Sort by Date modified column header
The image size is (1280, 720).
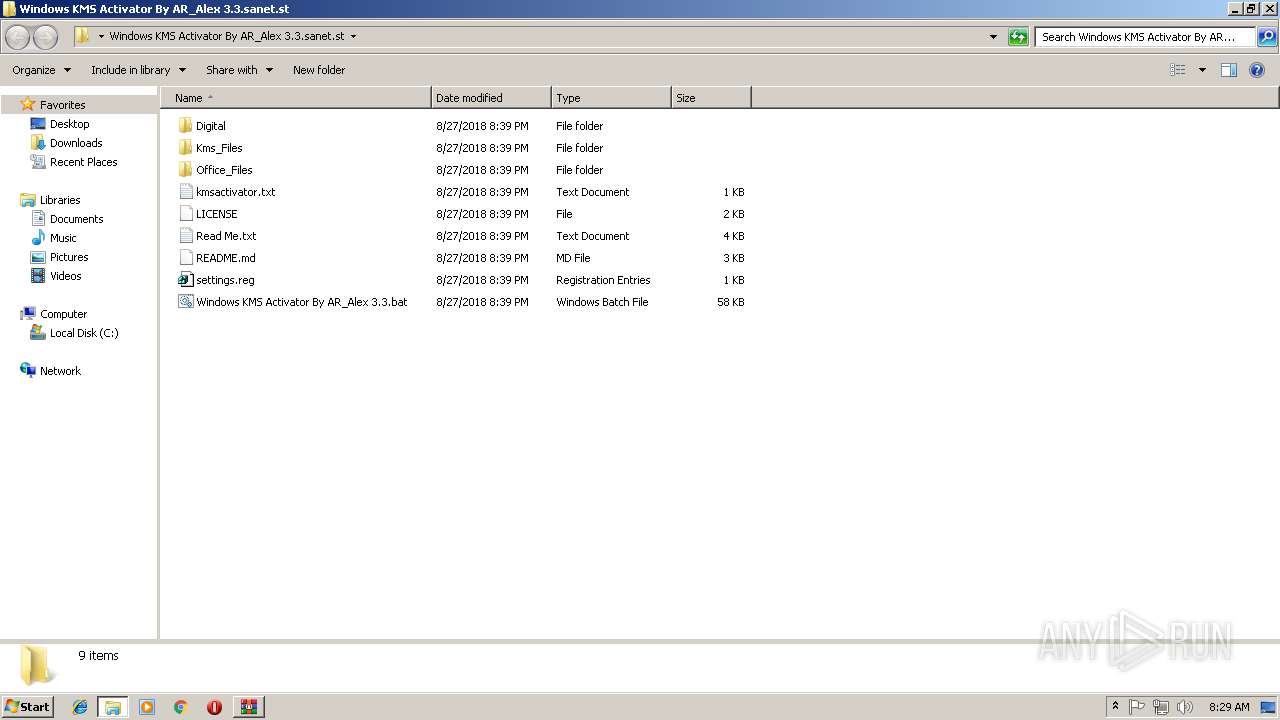pyautogui.click(x=491, y=98)
